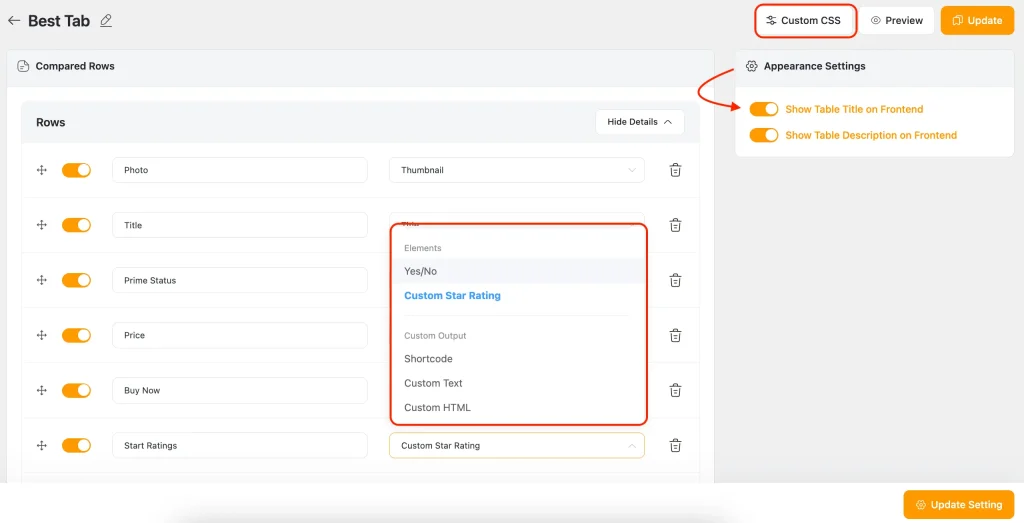Choose Custom HTML from the list
The height and width of the screenshot is (523, 1024).
517,407
